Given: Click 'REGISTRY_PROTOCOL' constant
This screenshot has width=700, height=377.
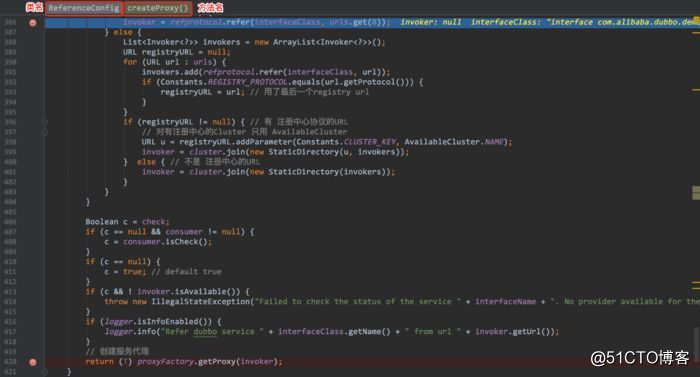Looking at the screenshot, I should [248, 82].
